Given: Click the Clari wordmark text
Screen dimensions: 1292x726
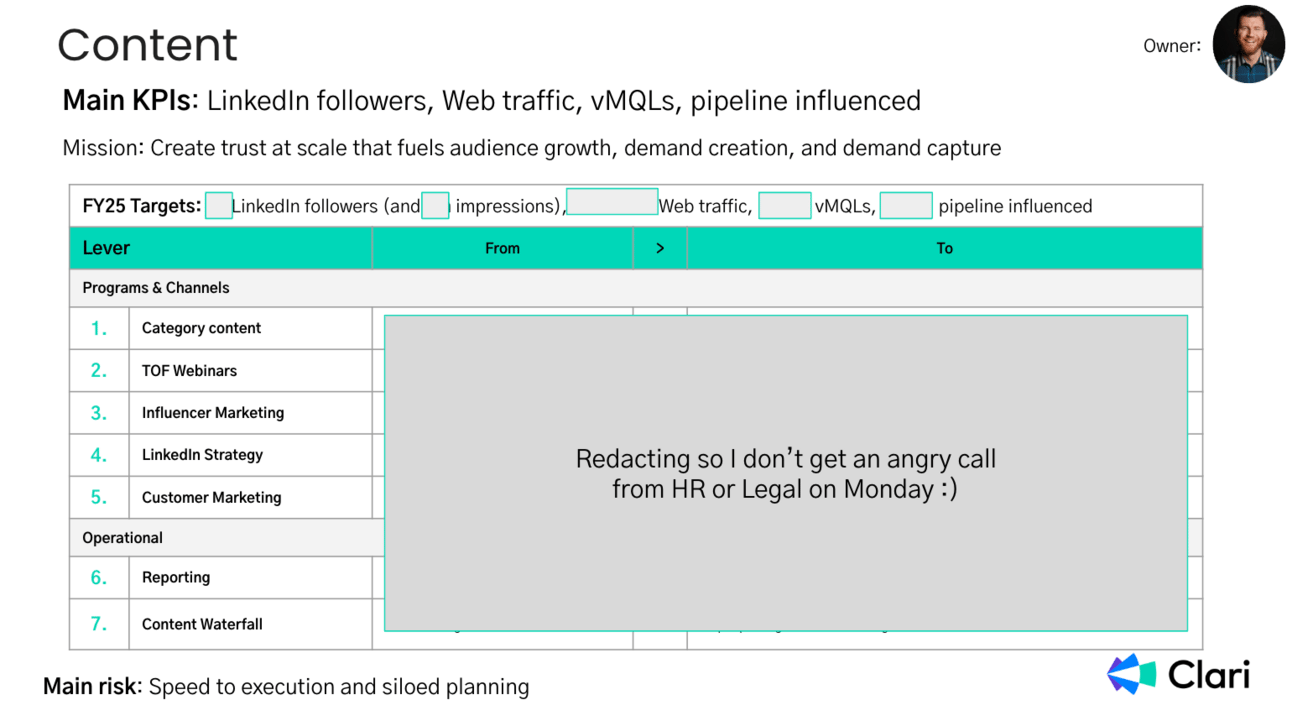Looking at the screenshot, I should point(1209,675).
